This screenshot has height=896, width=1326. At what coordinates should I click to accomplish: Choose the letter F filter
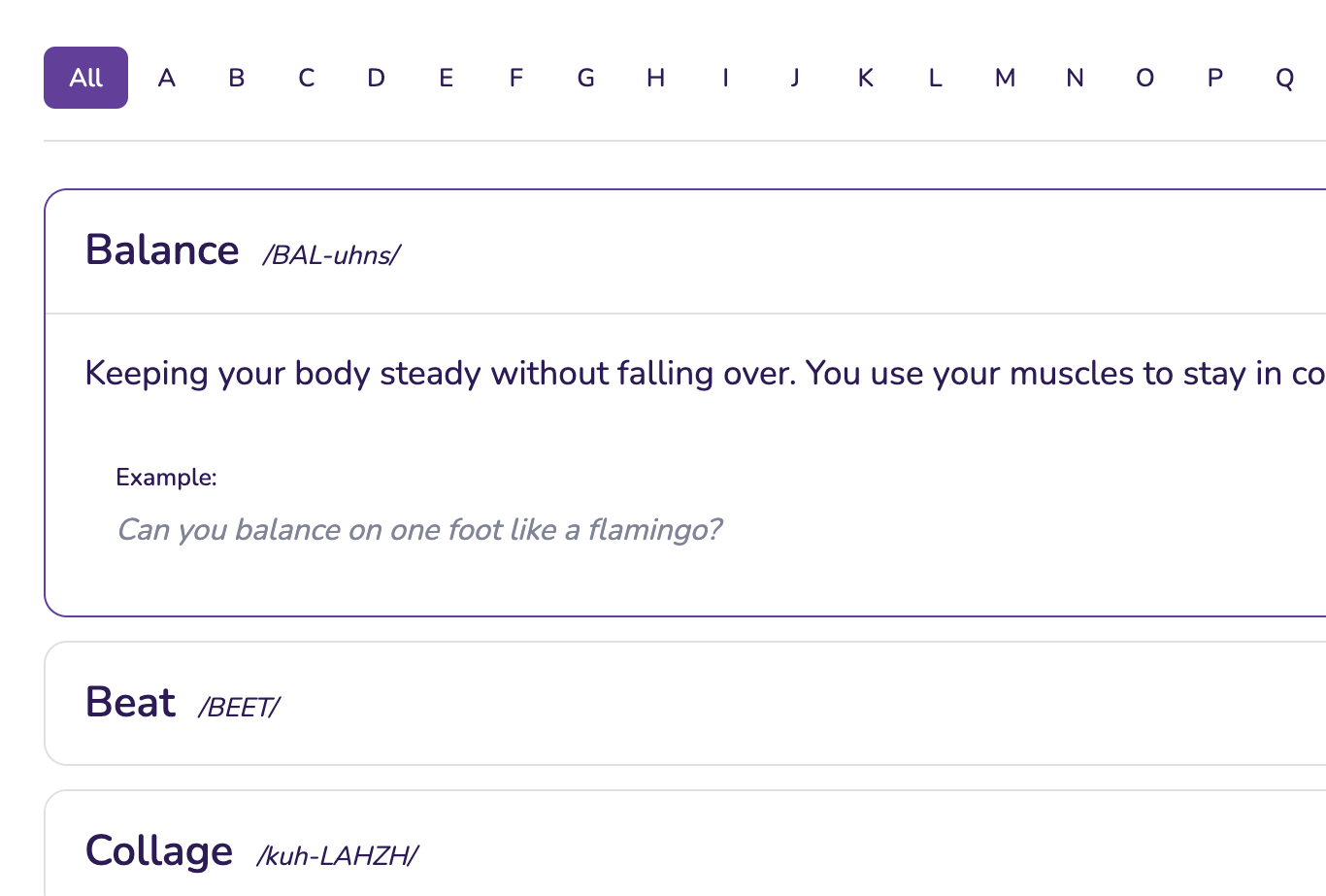(516, 78)
